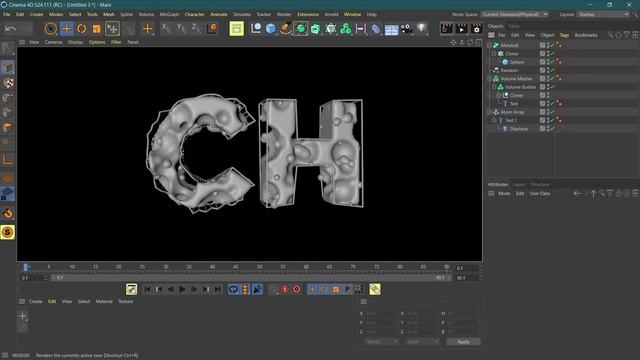Select the Live Selection tool
Image resolution: width=640 pixels, height=360 pixels.
pos(51,29)
